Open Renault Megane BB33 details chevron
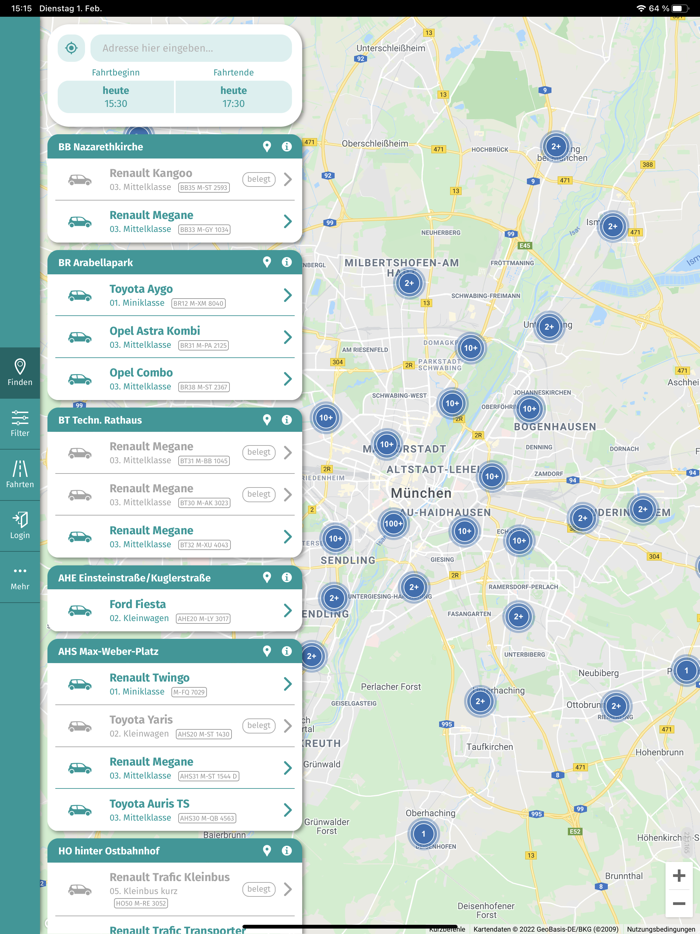Viewport: 700px width, 934px height. (x=288, y=222)
